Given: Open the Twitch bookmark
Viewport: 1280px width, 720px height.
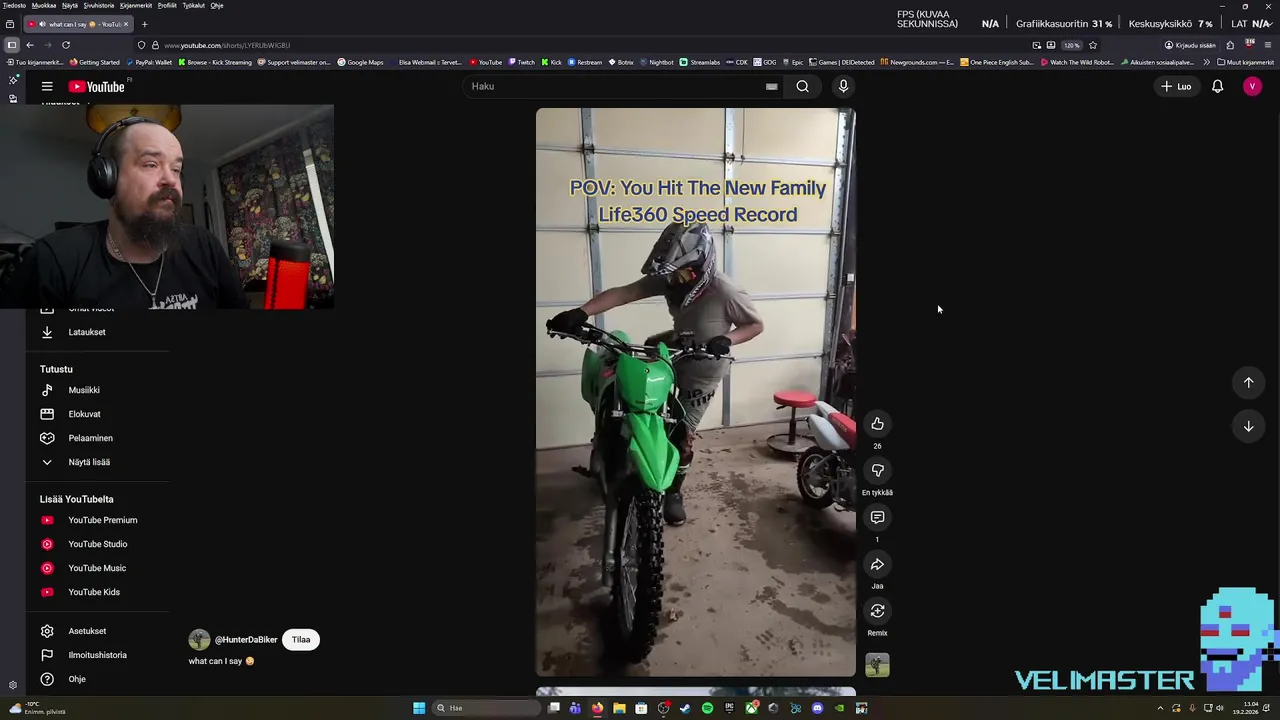Looking at the screenshot, I should point(521,62).
